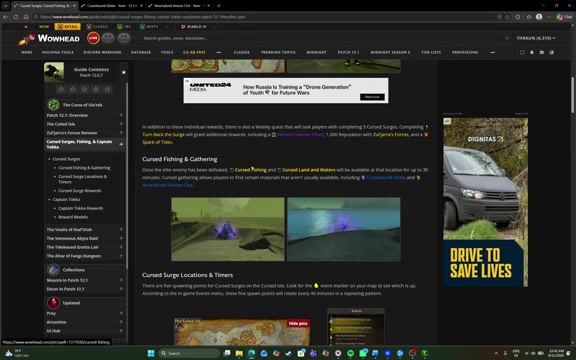576x360 pixels.
Task: Rate guide with fifth star
Action: 107,89
